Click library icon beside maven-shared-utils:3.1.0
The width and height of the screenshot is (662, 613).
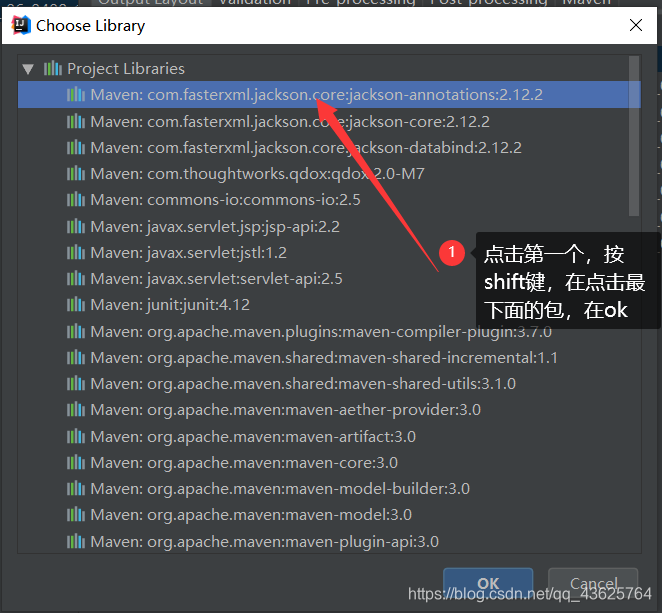coord(76,384)
